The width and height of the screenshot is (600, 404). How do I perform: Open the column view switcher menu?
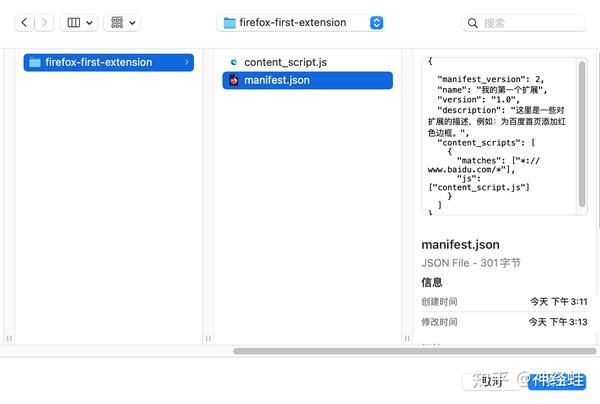tap(79, 22)
